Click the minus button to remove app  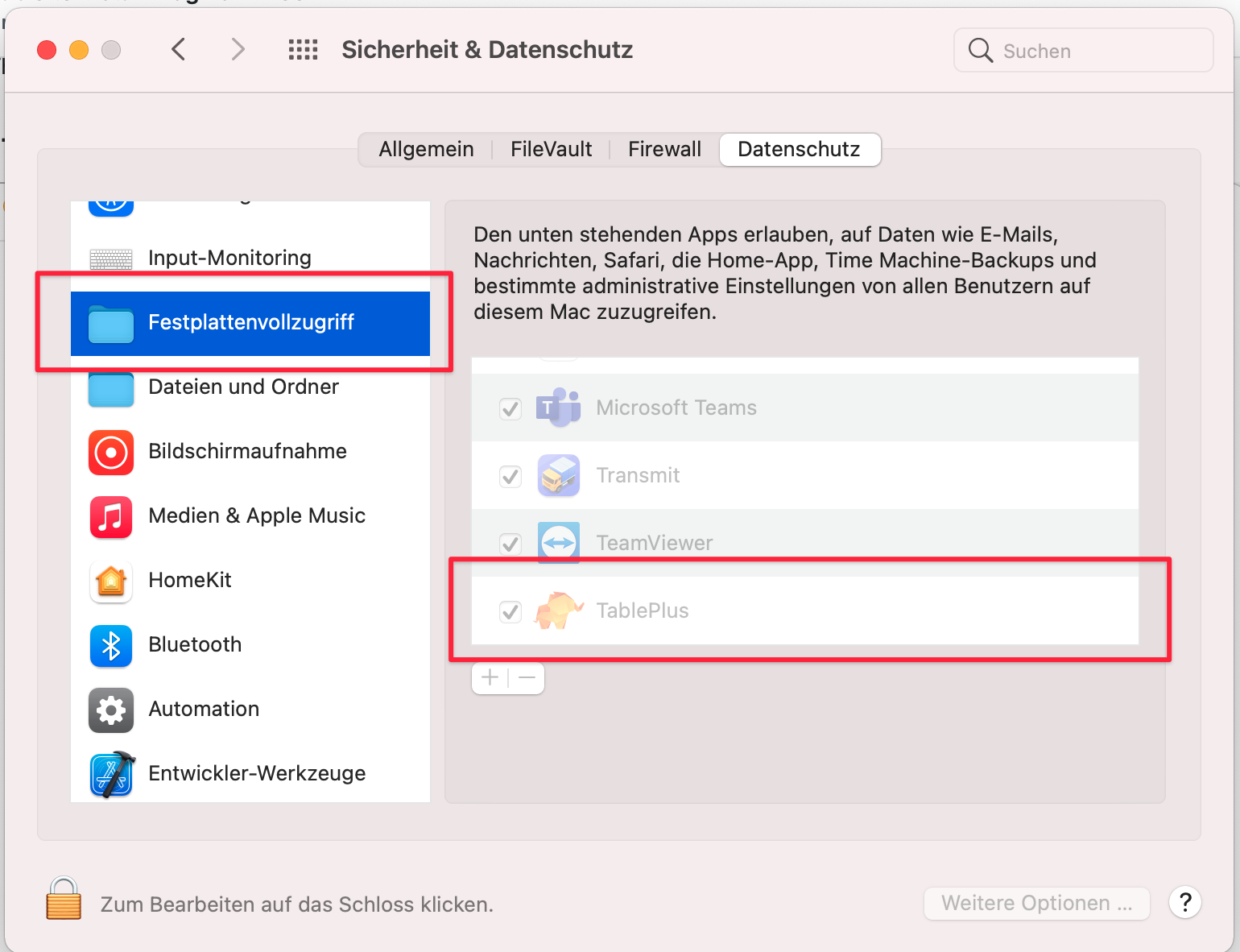(x=527, y=677)
